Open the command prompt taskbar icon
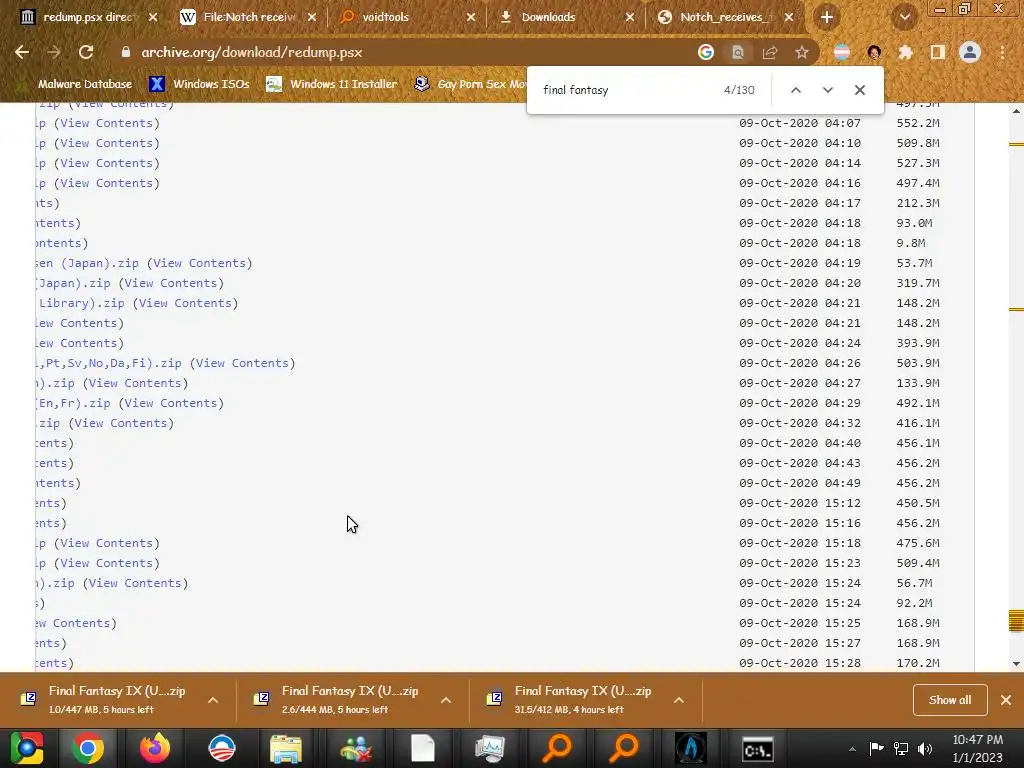 coord(758,748)
